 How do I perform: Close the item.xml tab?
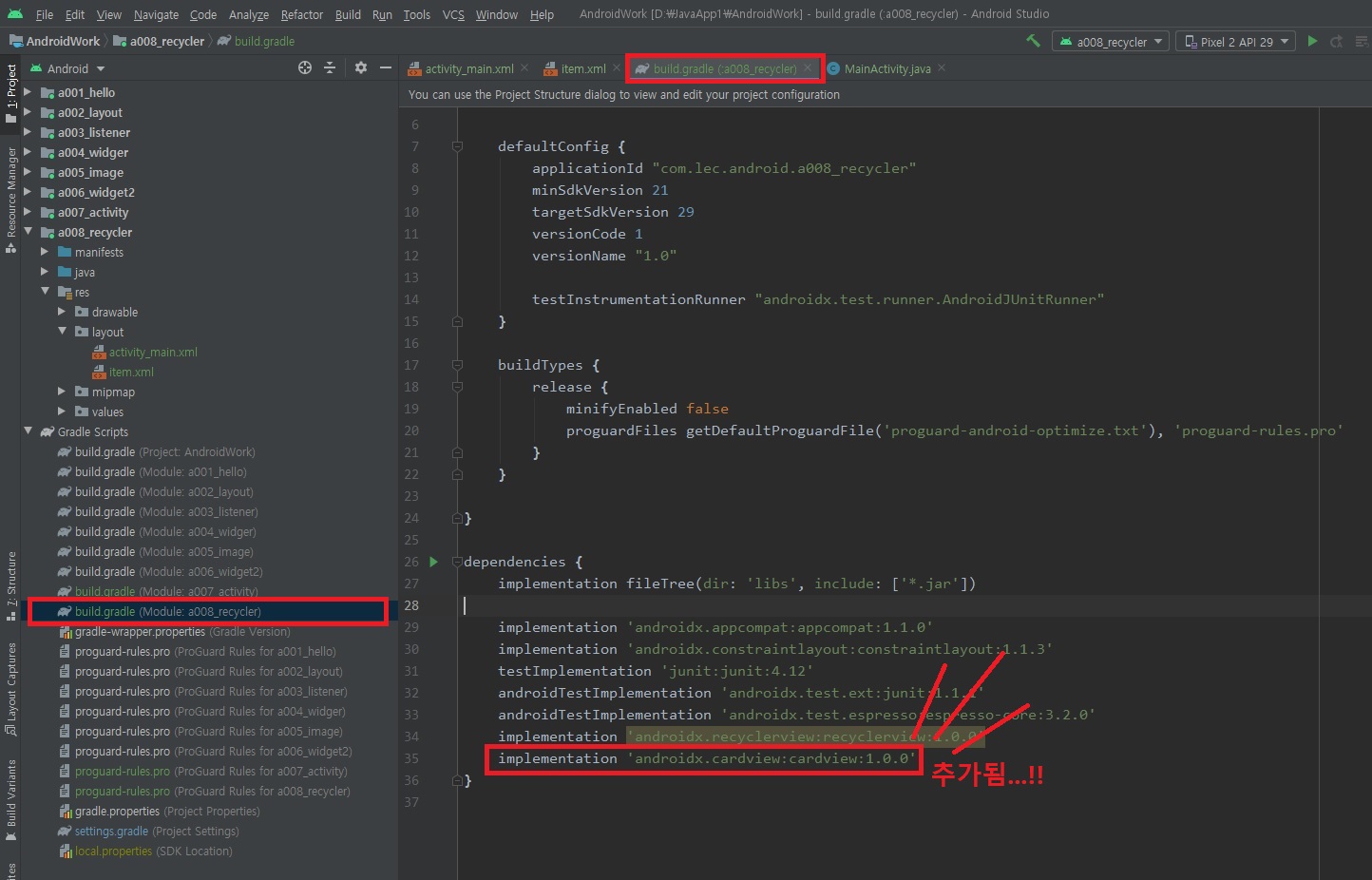[x=617, y=68]
